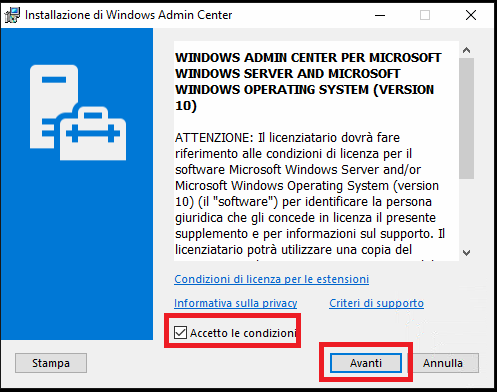This screenshot has width=497, height=392.
Task: Click the installer icon in the title bar
Action: [12, 15]
